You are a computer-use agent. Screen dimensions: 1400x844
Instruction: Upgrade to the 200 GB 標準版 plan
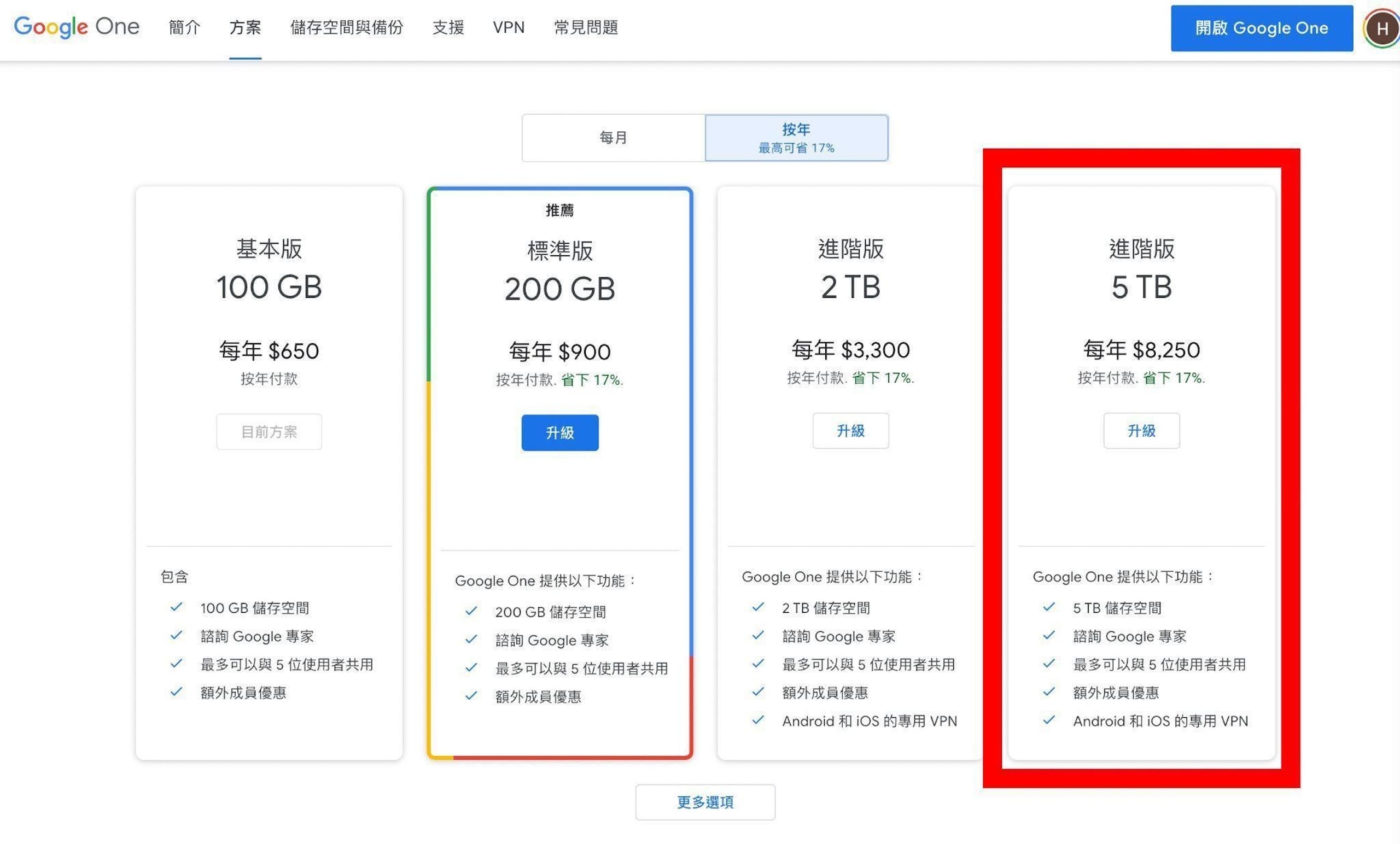[560, 433]
